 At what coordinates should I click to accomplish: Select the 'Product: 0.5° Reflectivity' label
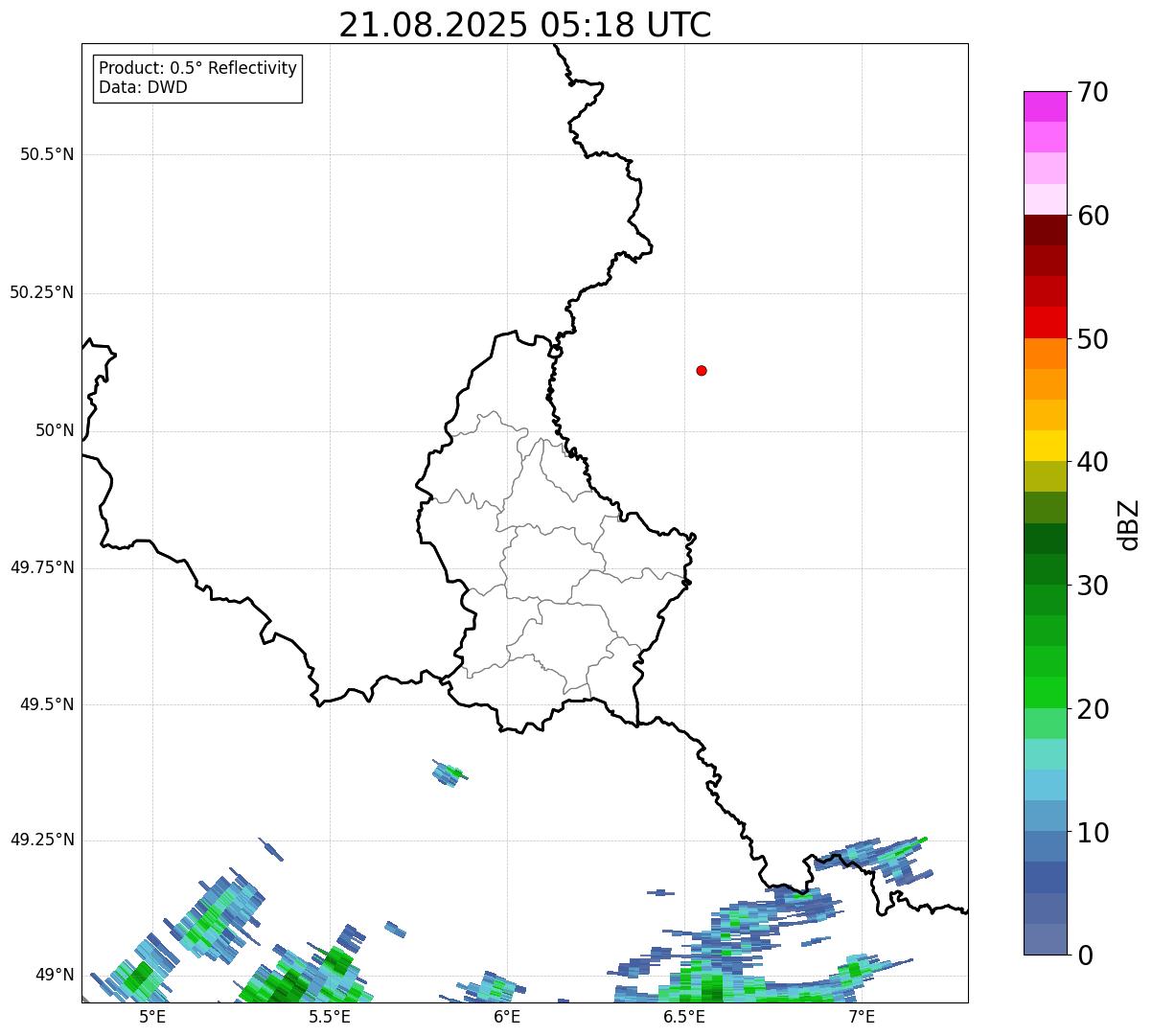click(x=197, y=69)
